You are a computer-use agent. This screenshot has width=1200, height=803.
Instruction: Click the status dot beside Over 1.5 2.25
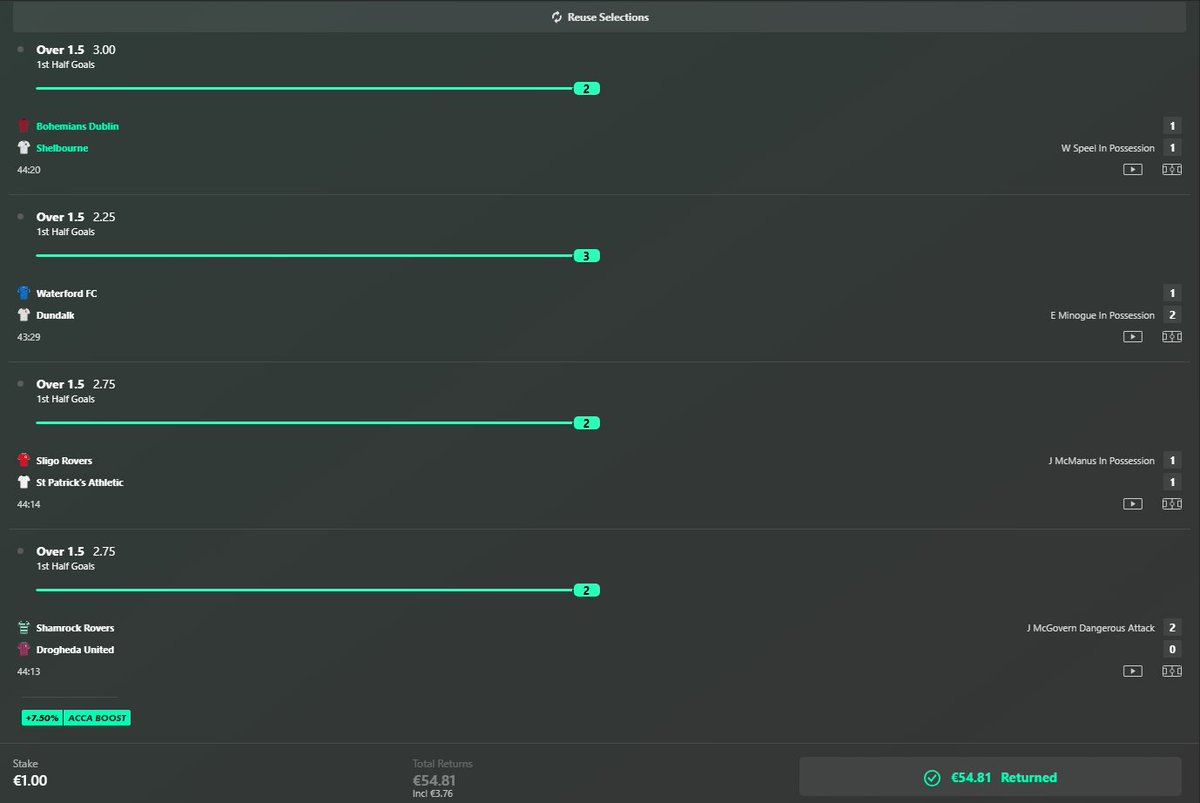coord(20,215)
